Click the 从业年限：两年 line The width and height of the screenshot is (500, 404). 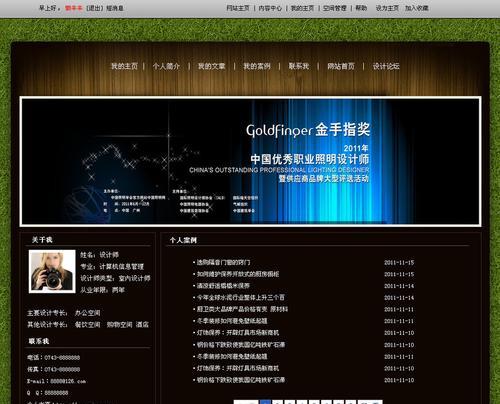click(102, 290)
